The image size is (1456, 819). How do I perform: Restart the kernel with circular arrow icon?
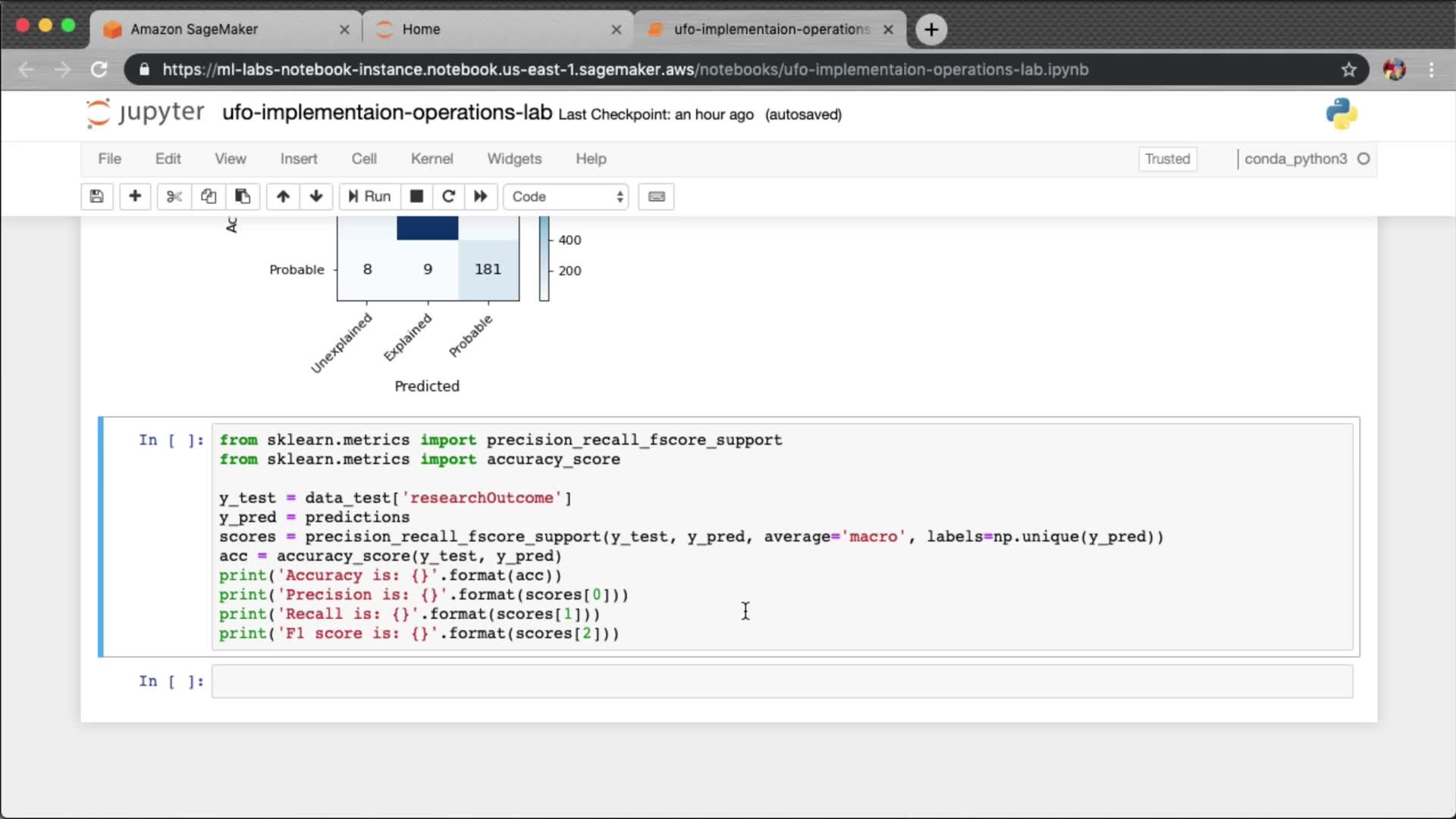(449, 196)
